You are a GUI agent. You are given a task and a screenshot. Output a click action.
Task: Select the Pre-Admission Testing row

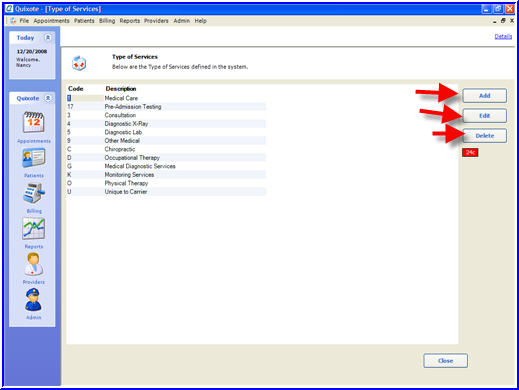click(x=166, y=107)
